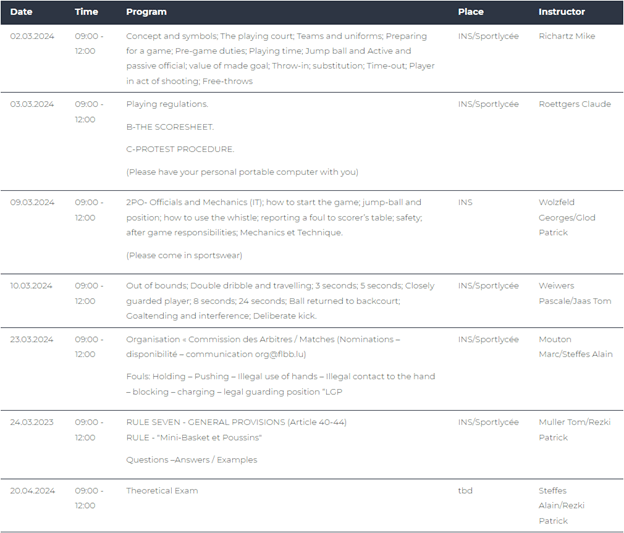Select the Instructor column header
The height and width of the screenshot is (533, 624).
[561, 12]
